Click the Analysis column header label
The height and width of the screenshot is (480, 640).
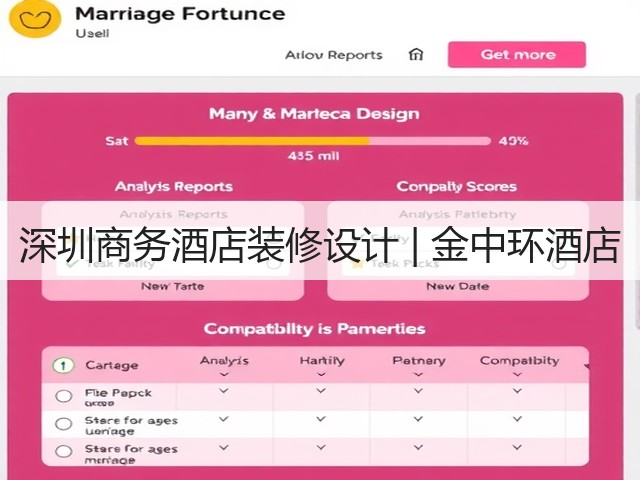click(x=224, y=361)
